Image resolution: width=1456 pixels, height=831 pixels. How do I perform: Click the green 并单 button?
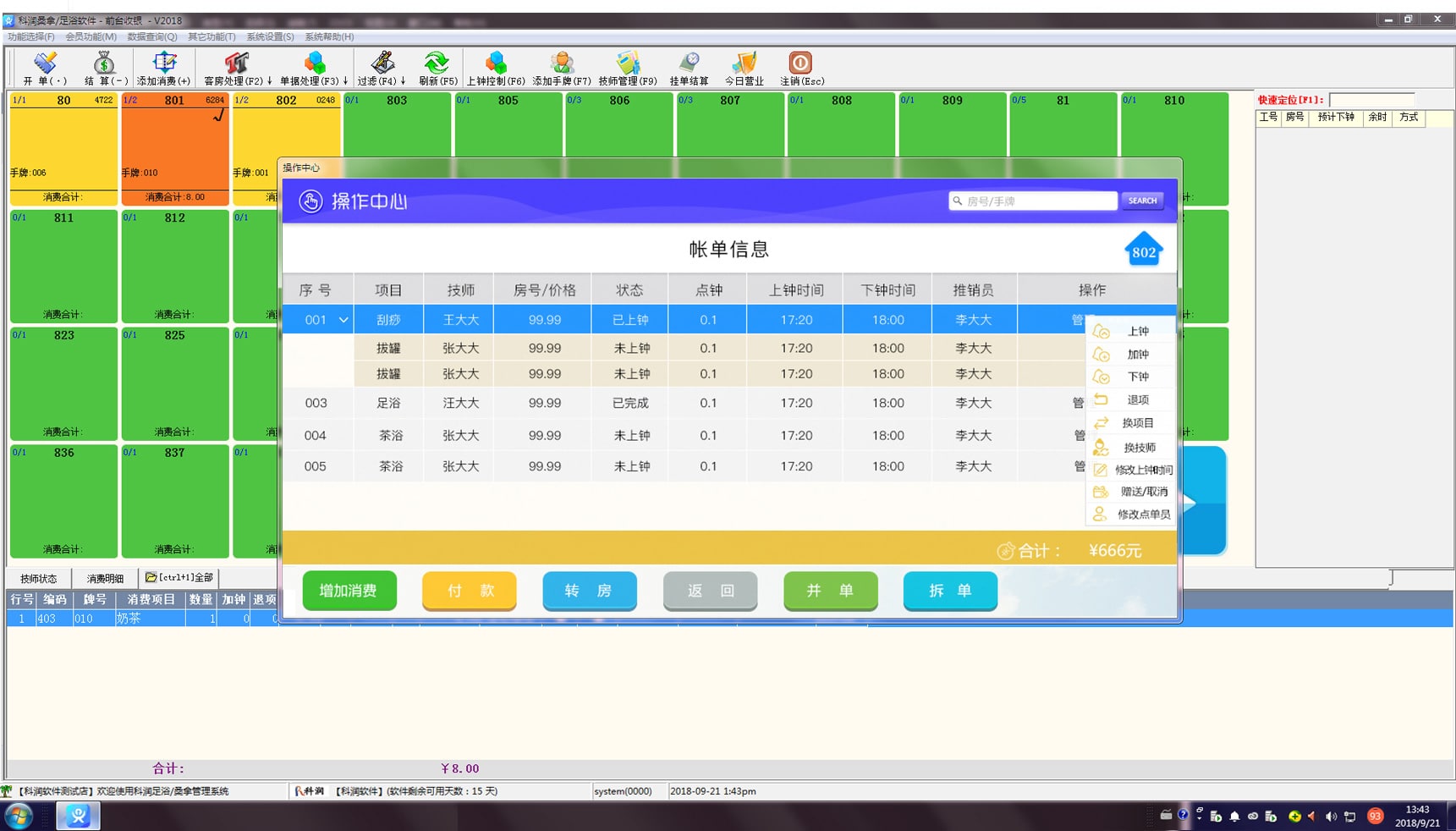coord(830,591)
